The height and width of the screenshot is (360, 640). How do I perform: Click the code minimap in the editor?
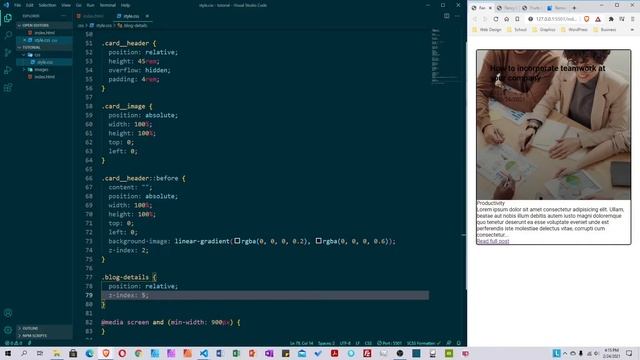(447, 56)
